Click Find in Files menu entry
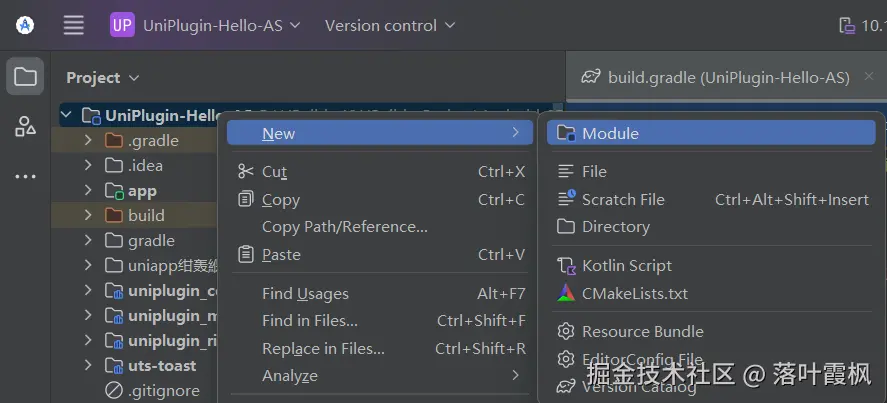 (x=309, y=321)
